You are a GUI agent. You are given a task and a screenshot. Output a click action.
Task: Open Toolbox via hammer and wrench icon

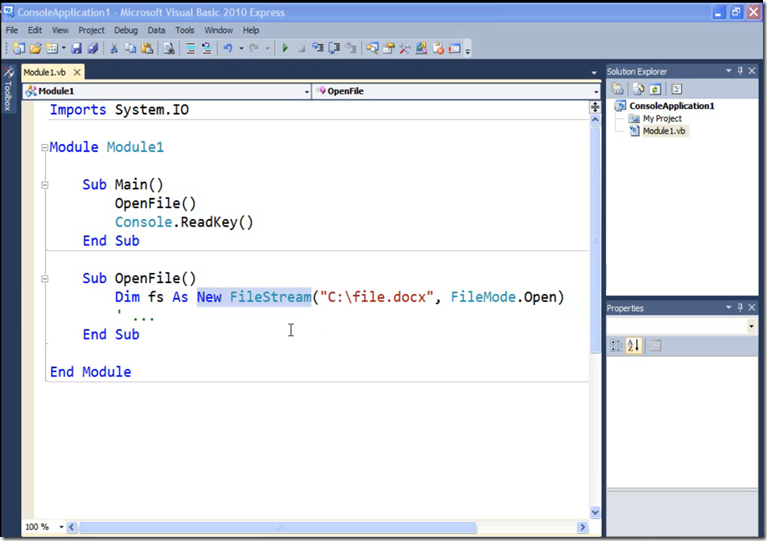coord(405,48)
